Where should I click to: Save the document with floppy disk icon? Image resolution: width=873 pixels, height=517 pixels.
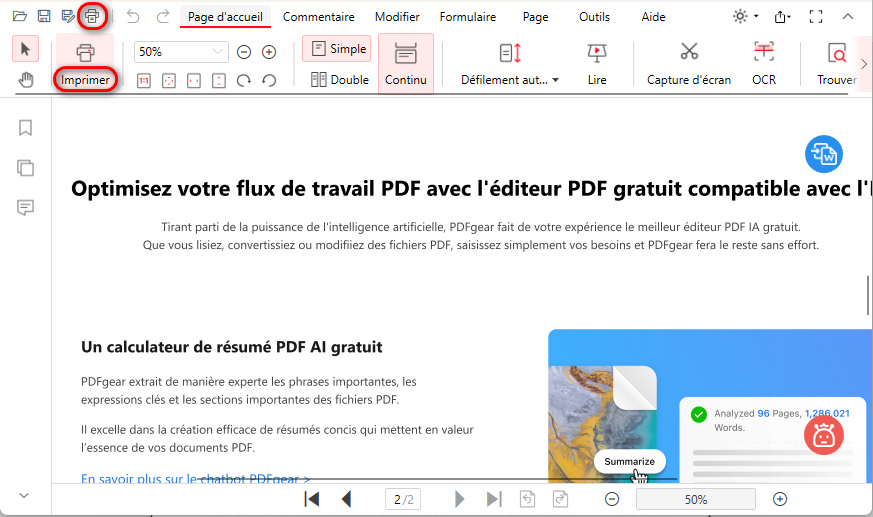(44, 16)
